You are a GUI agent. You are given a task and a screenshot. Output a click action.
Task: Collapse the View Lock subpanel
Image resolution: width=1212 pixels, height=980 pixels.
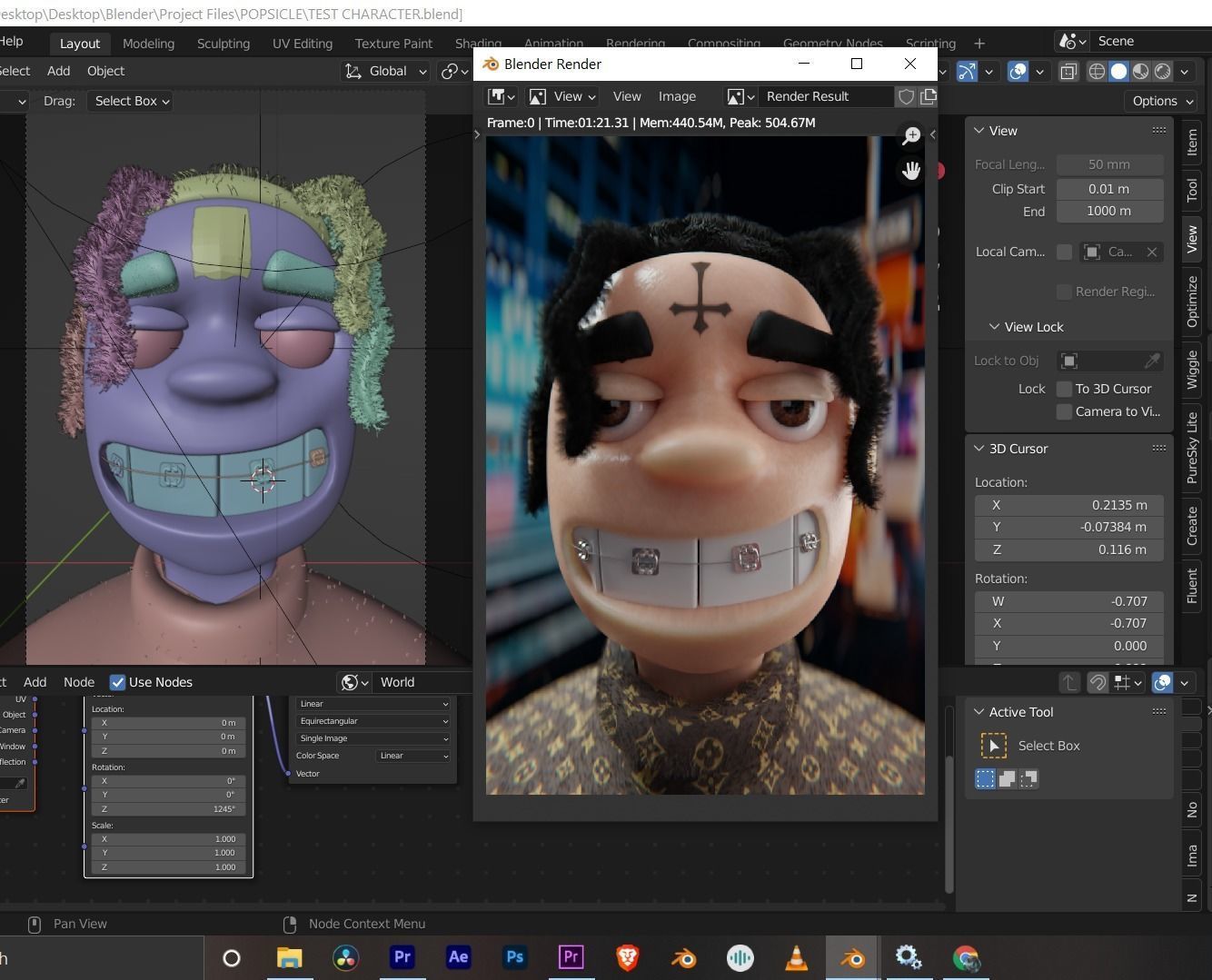994,327
